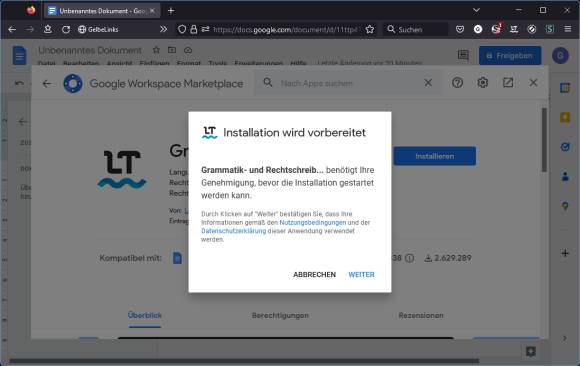Open the Firefox hamburger menu
The image size is (580, 366).
point(568,29)
